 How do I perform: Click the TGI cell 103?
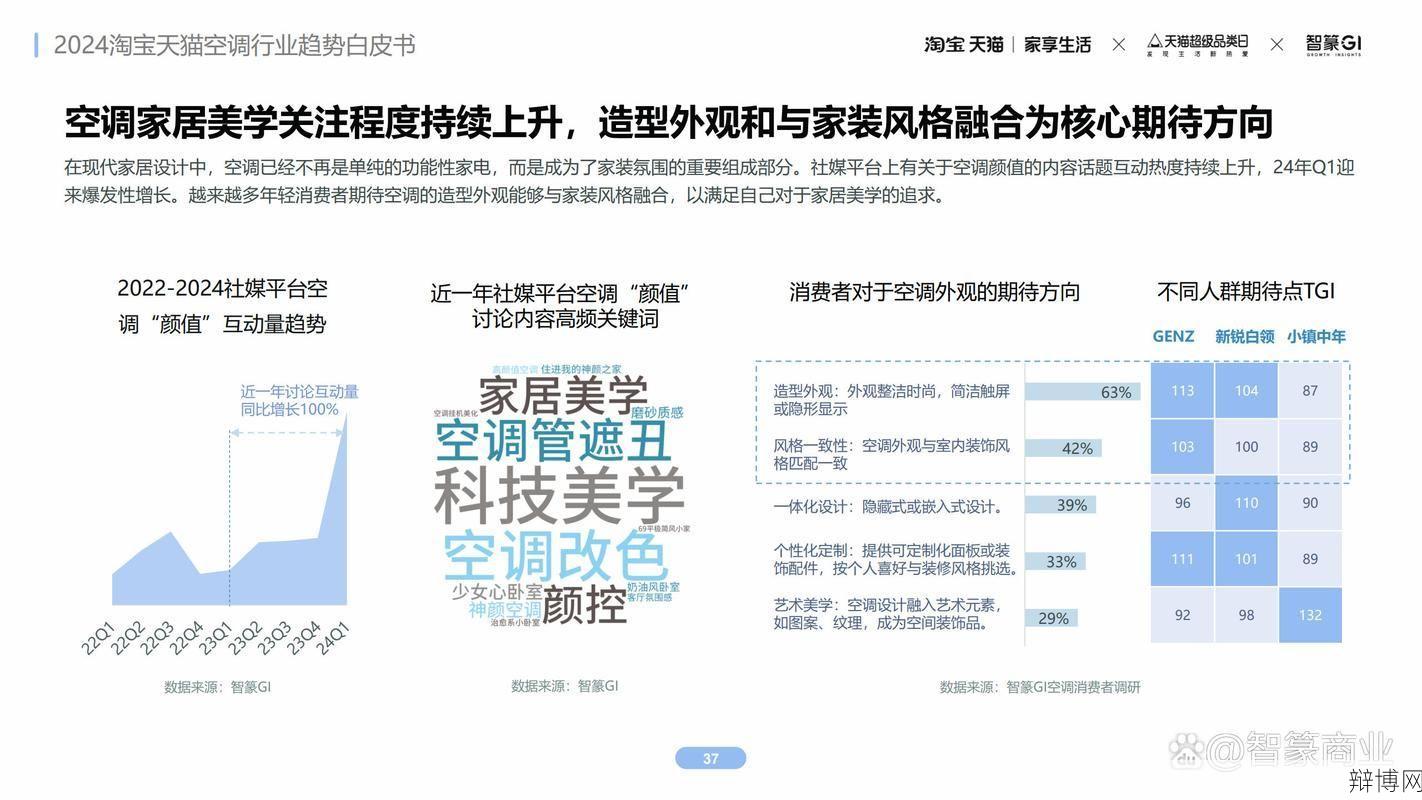(1182, 447)
